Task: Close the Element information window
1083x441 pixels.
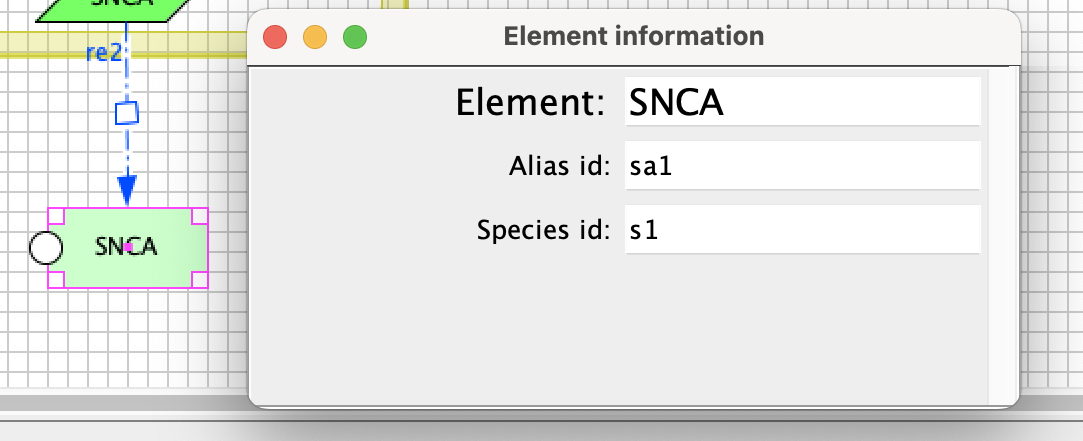Action: (275, 38)
